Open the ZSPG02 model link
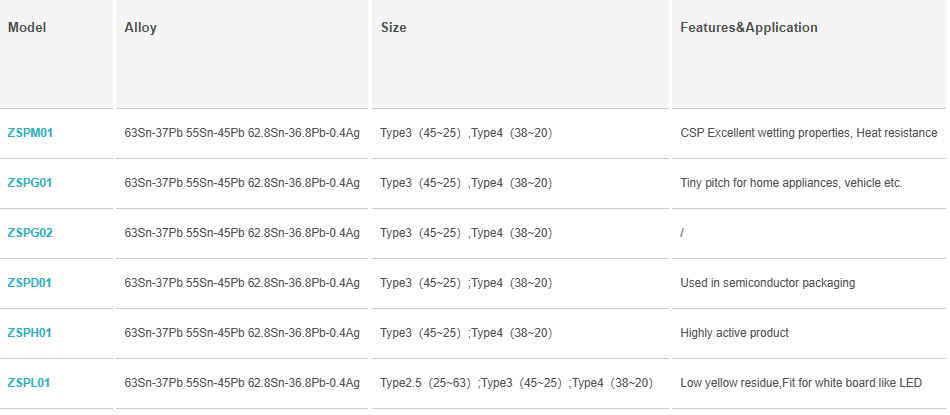 30,233
